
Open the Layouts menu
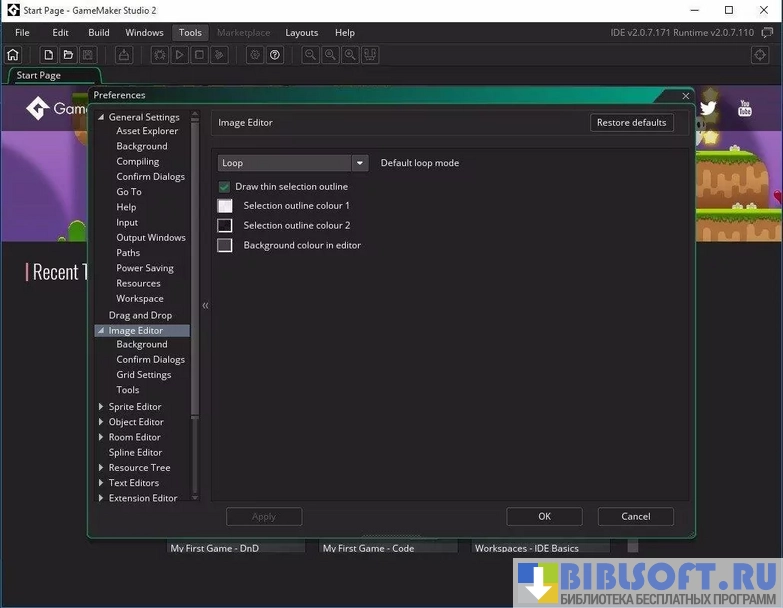(301, 33)
